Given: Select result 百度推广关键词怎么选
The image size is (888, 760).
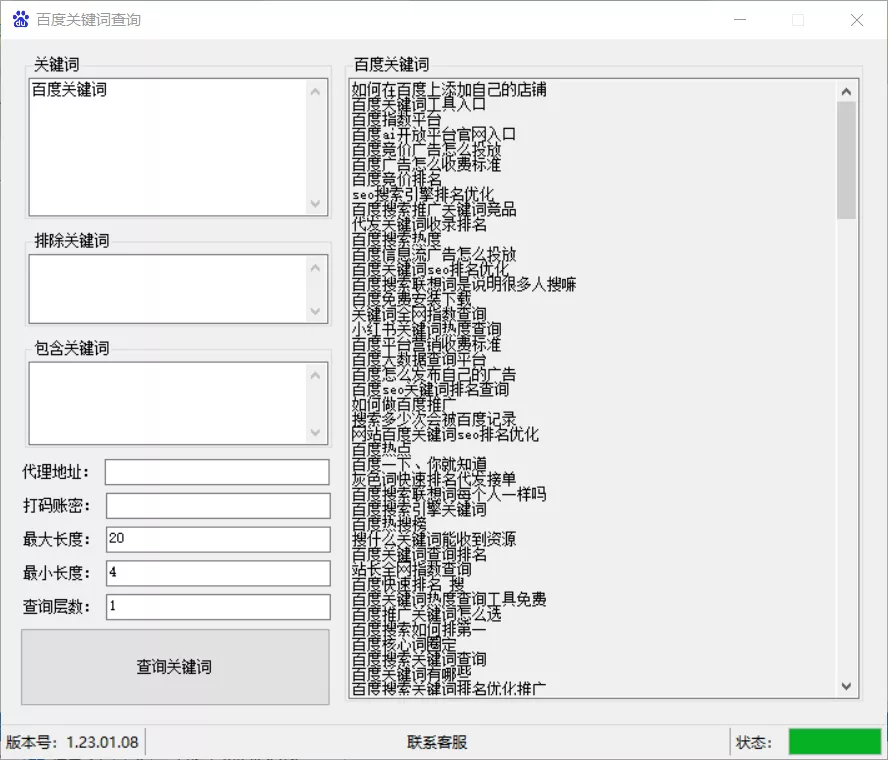Looking at the screenshot, I should coord(426,614).
